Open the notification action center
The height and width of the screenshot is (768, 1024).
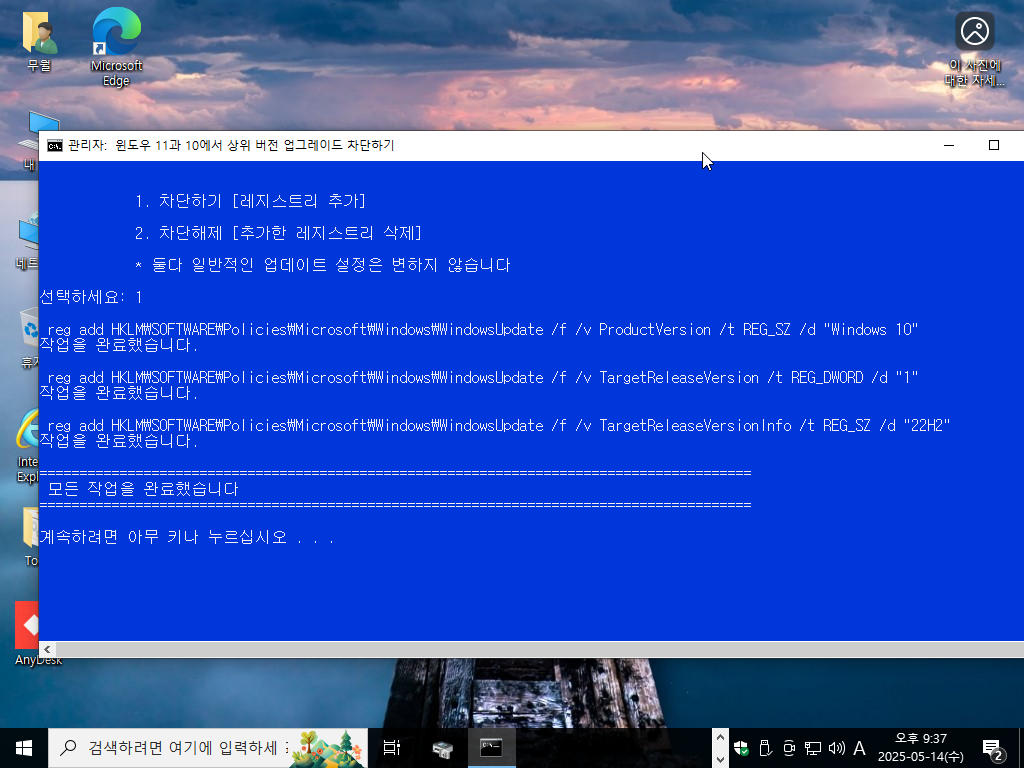tap(993, 749)
